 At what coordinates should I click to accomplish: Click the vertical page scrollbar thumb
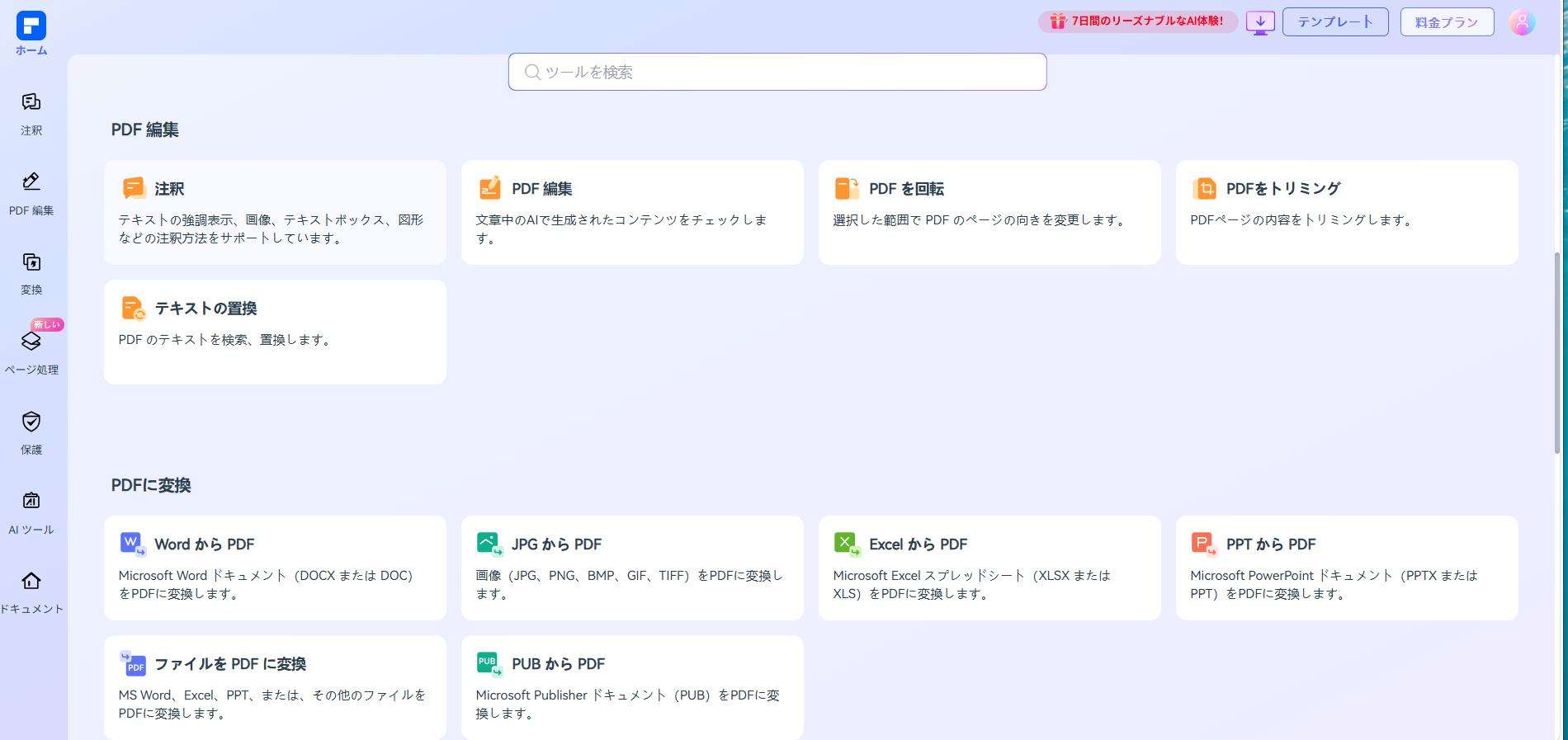coord(1557,353)
